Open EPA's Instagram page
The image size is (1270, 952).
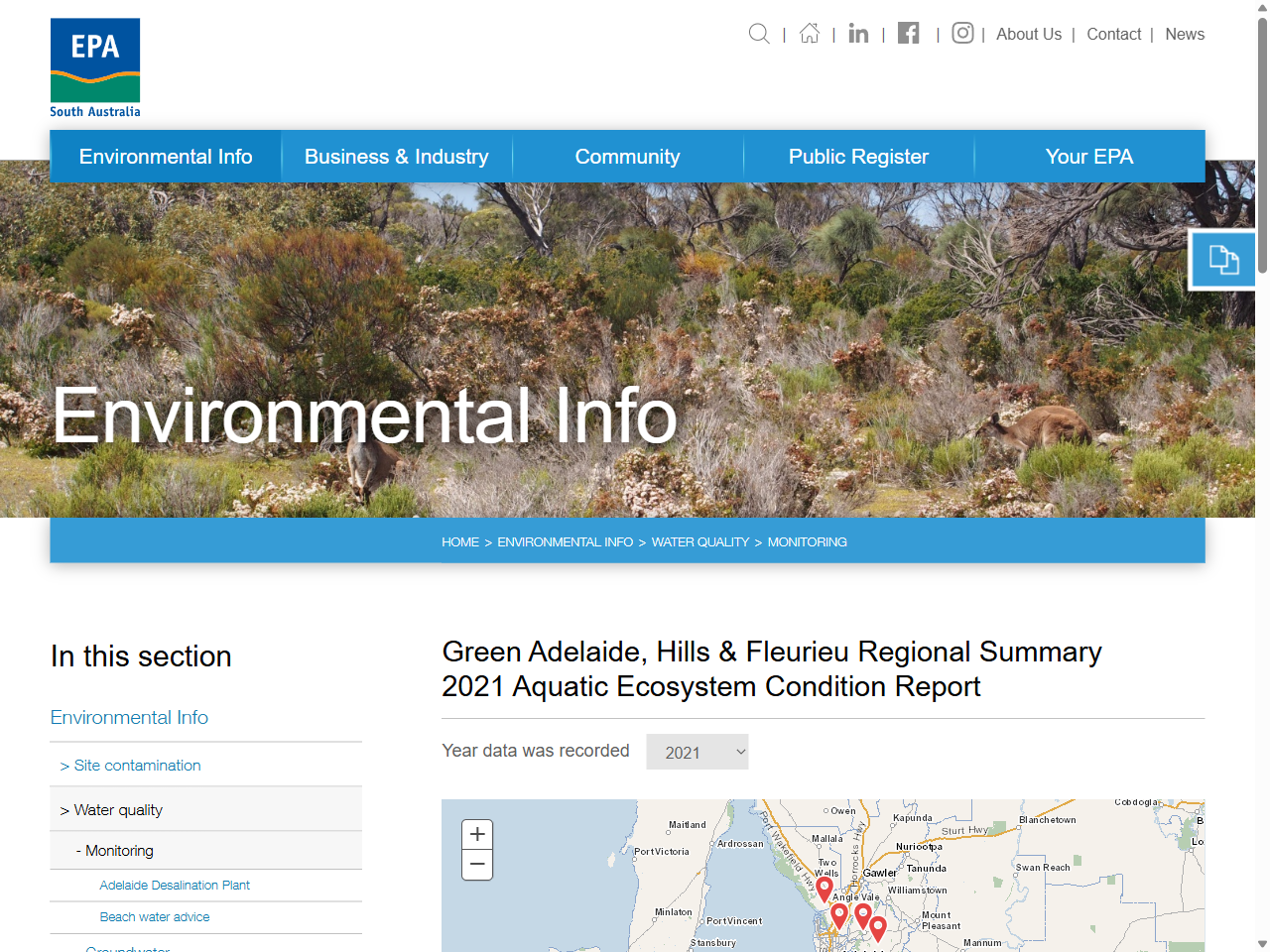point(961,33)
